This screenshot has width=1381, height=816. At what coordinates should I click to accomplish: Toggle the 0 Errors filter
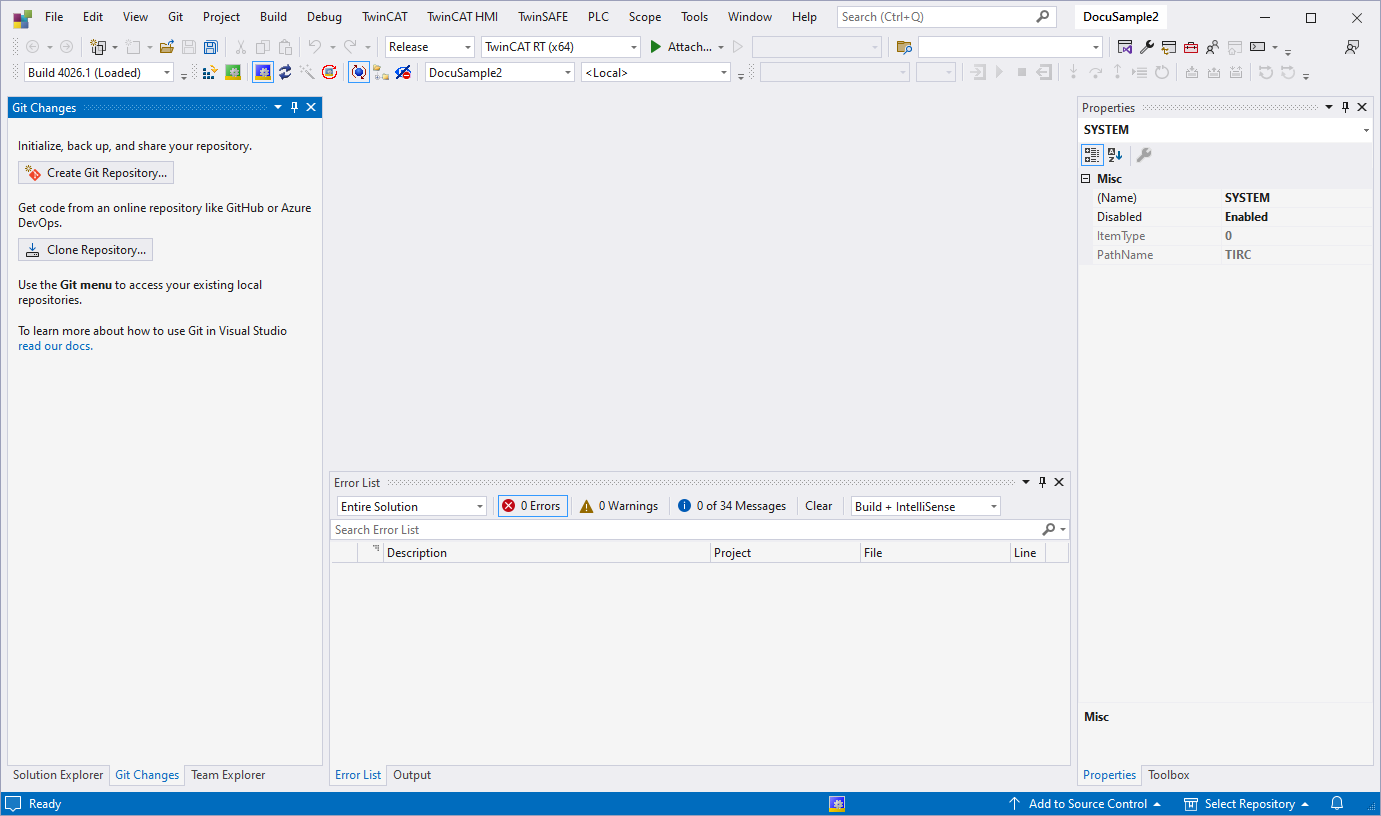point(533,506)
